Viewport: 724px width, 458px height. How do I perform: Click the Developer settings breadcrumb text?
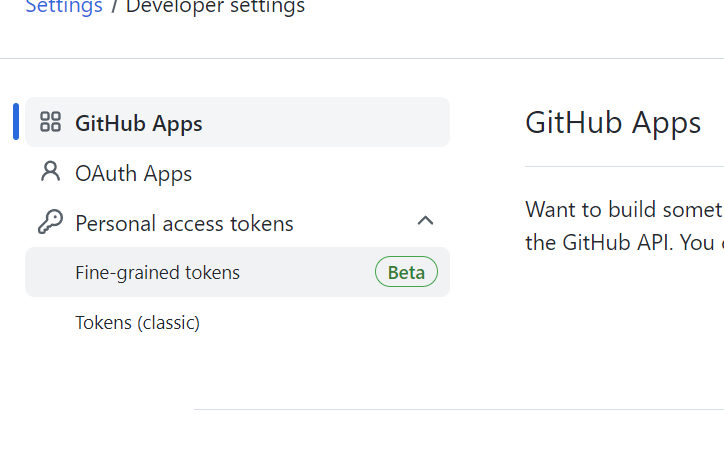(x=215, y=6)
